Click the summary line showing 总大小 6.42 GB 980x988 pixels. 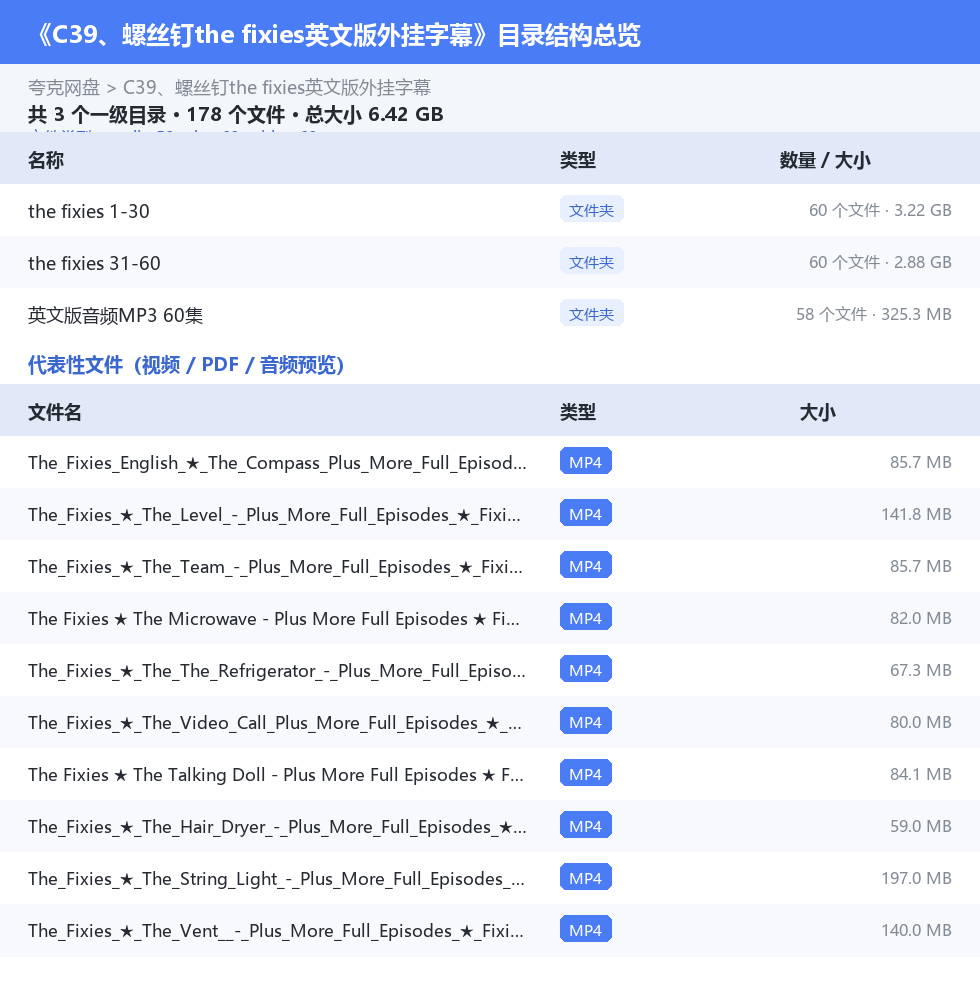tap(236, 115)
